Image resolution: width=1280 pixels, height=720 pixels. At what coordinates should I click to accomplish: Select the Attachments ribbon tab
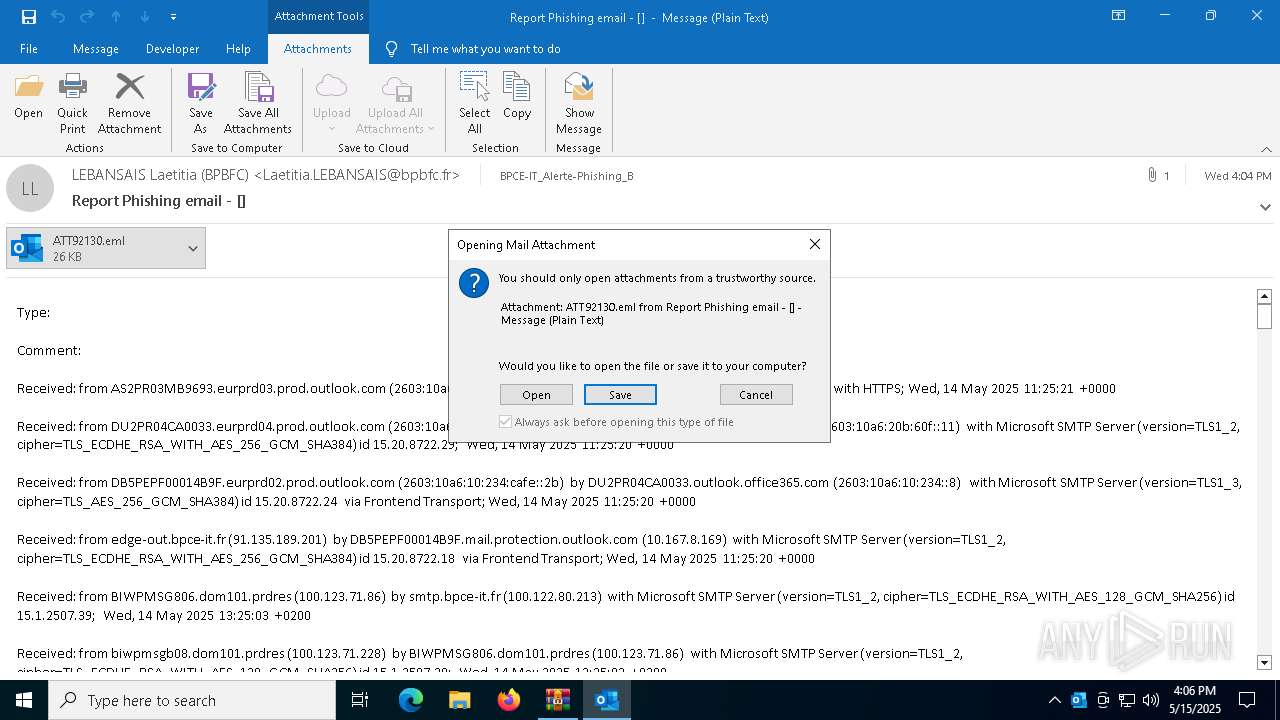(x=318, y=49)
